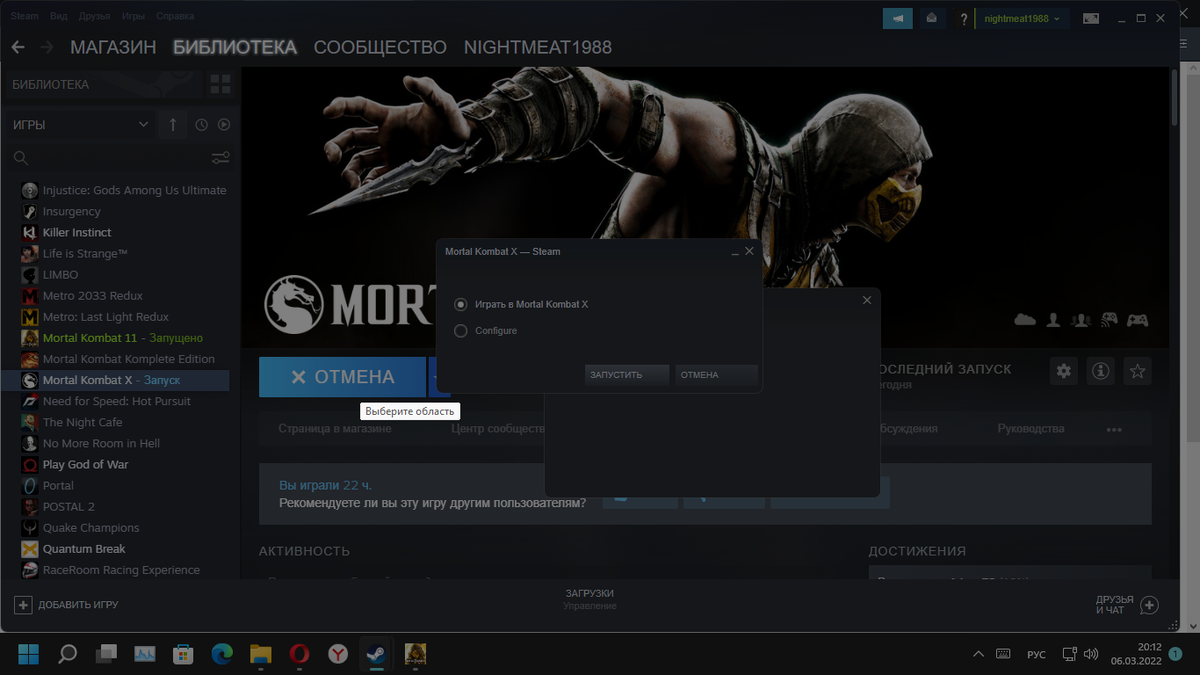Click the multiplayer people icon

[1080, 320]
